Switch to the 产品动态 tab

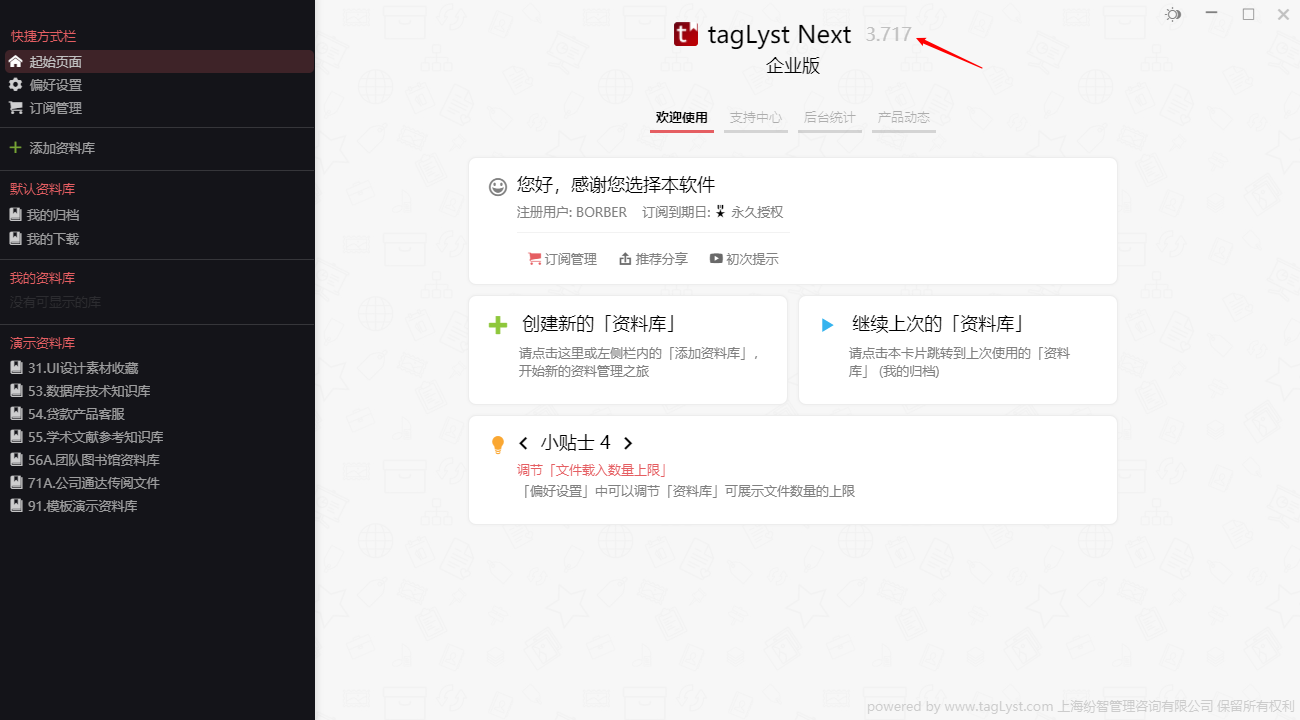click(x=904, y=118)
